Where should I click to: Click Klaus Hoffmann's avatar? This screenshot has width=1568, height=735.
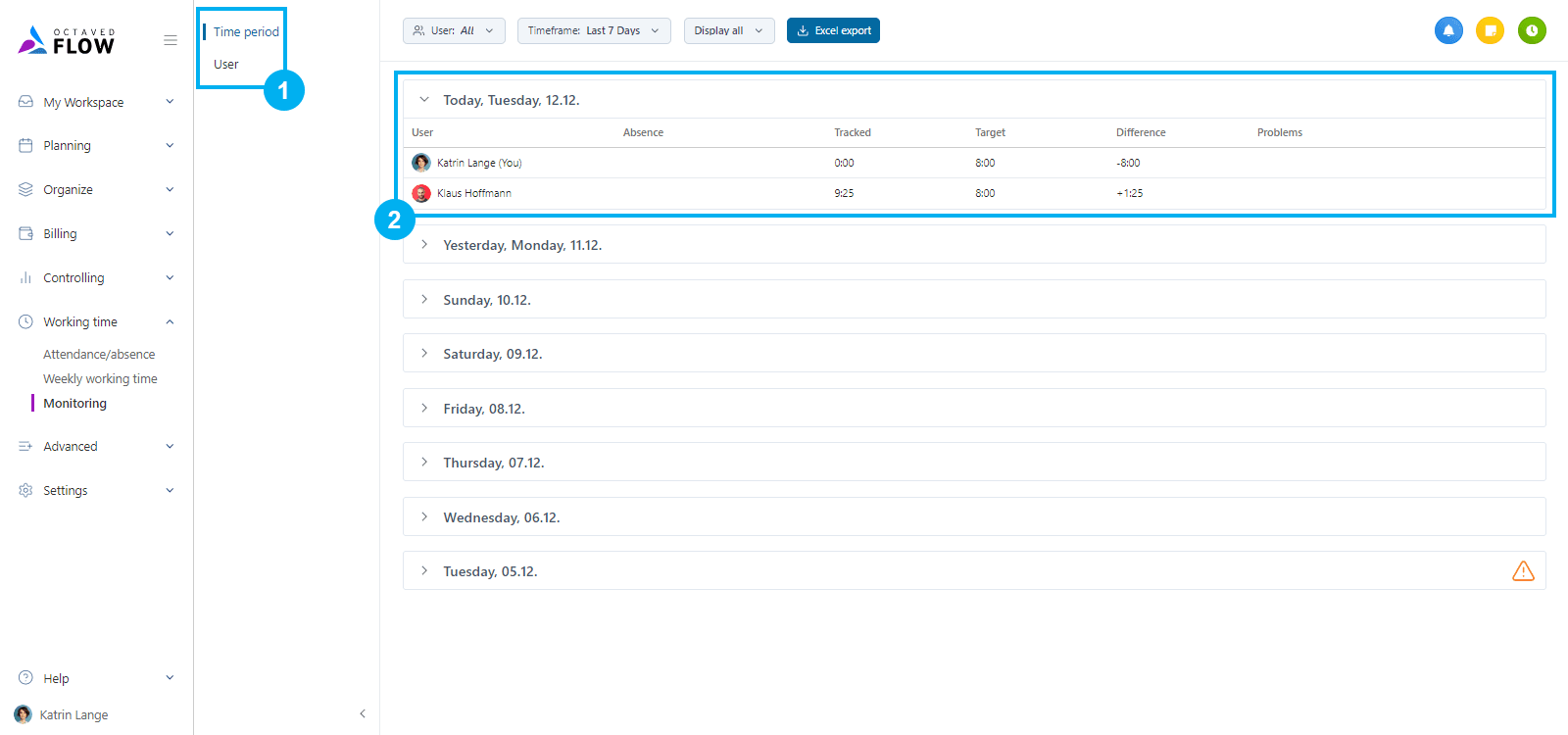pyautogui.click(x=421, y=193)
